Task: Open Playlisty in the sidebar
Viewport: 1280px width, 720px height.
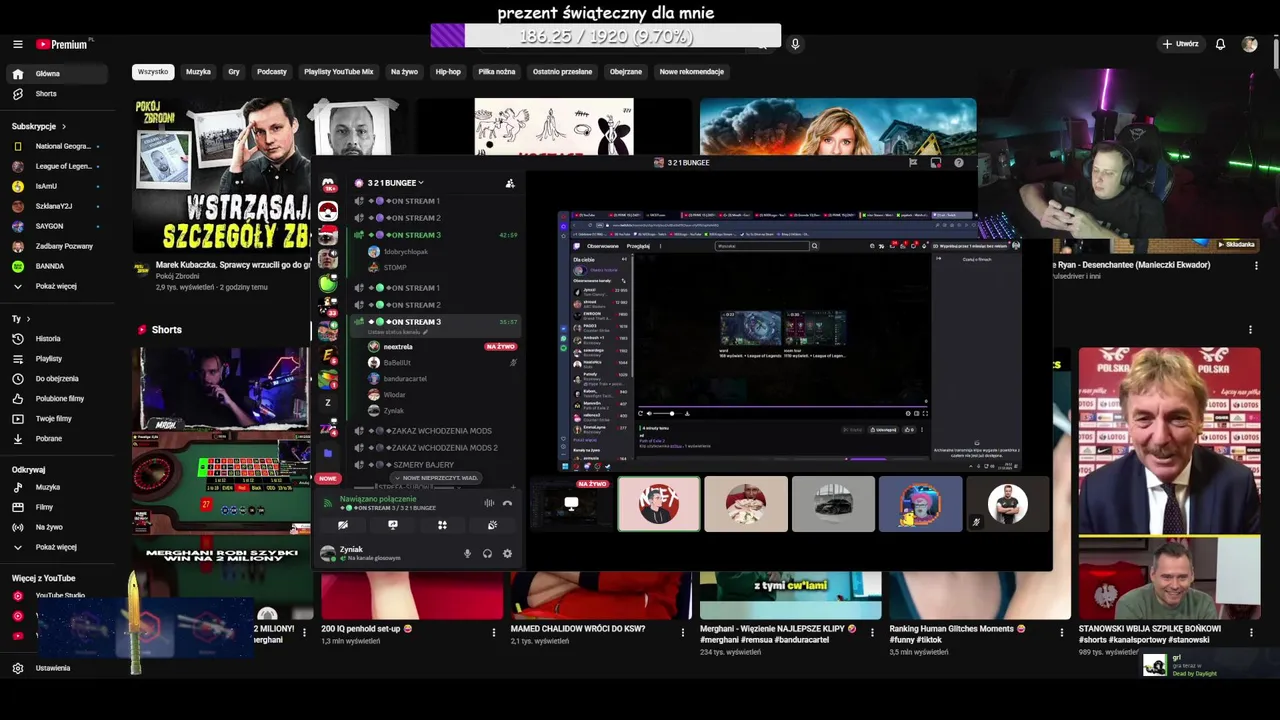Action: pyautogui.click(x=58, y=359)
